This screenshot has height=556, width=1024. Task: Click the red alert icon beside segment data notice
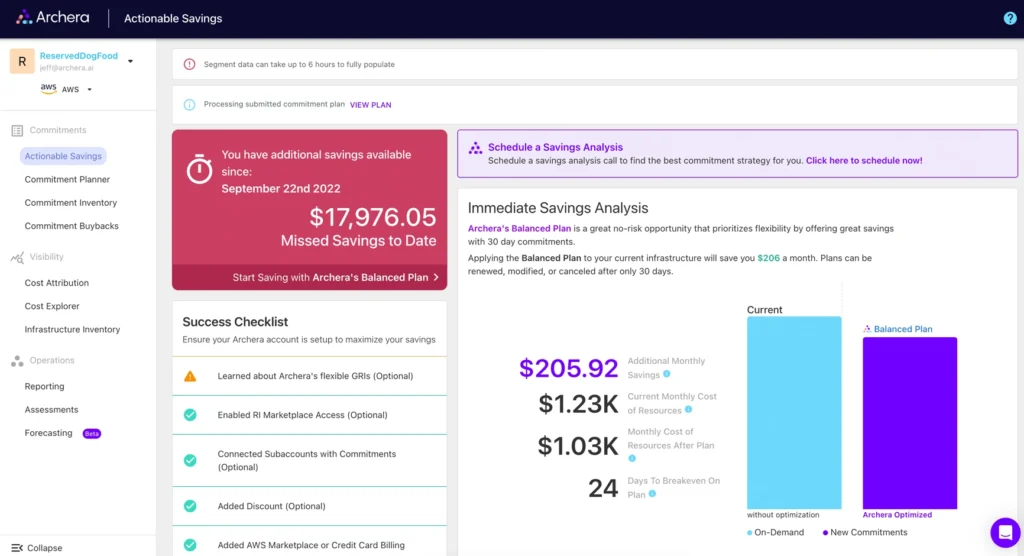pos(189,64)
